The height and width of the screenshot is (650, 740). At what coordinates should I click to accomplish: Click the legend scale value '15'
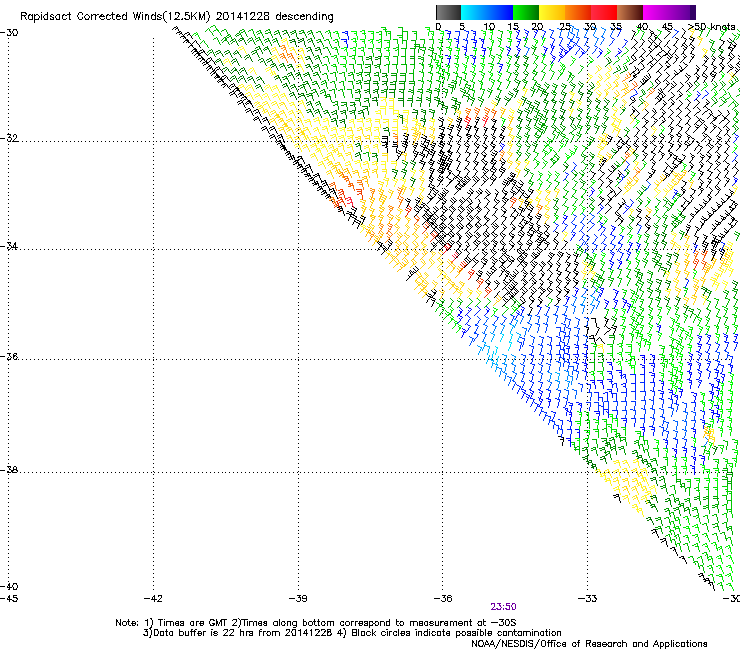click(513, 26)
